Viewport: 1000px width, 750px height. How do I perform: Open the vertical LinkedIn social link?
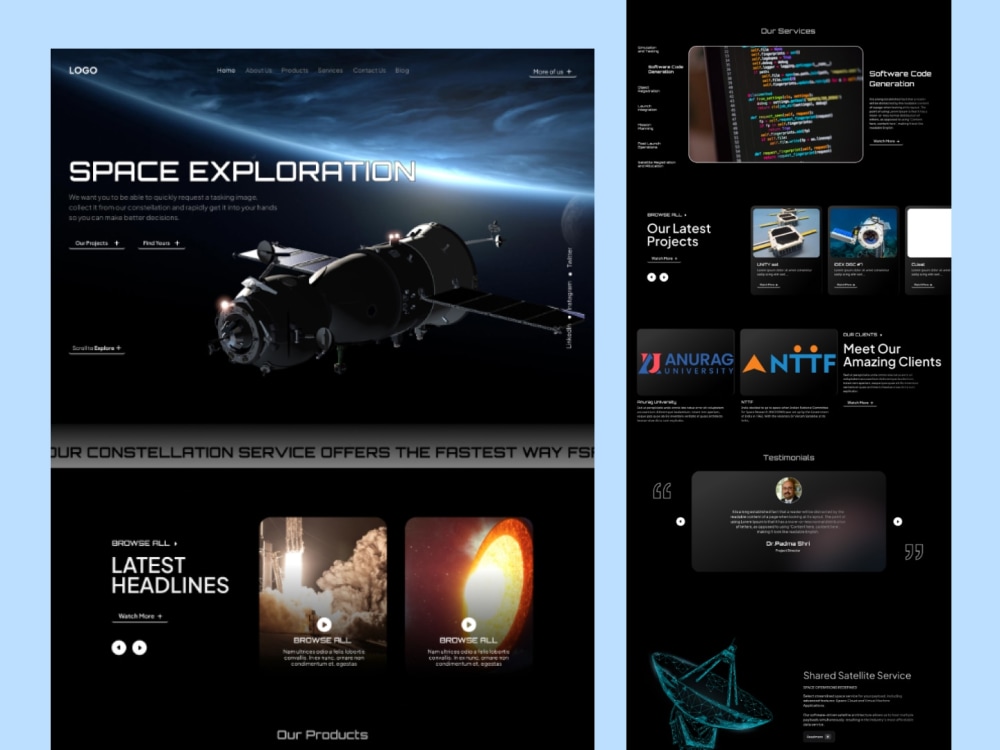(x=570, y=335)
